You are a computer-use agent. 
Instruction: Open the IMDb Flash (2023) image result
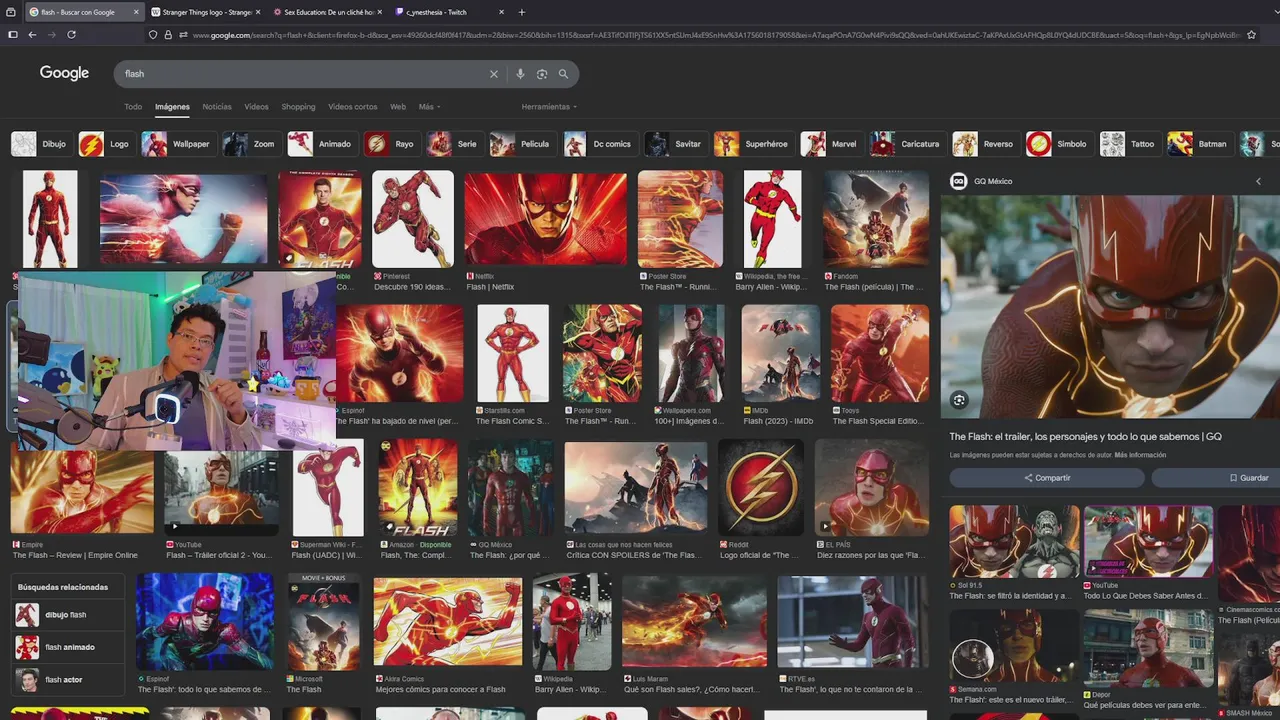781,353
